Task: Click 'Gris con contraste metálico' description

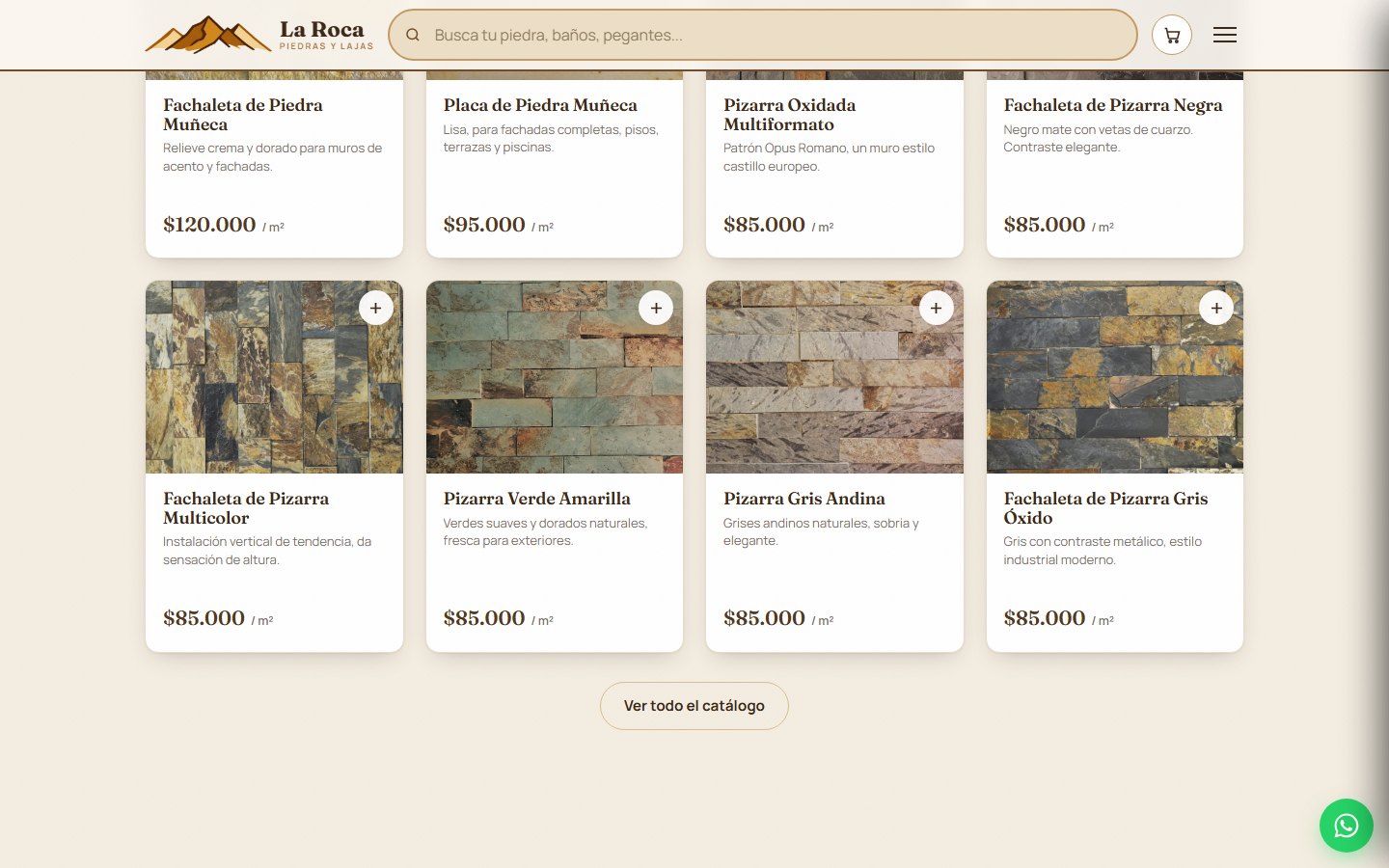Action: (x=1103, y=551)
